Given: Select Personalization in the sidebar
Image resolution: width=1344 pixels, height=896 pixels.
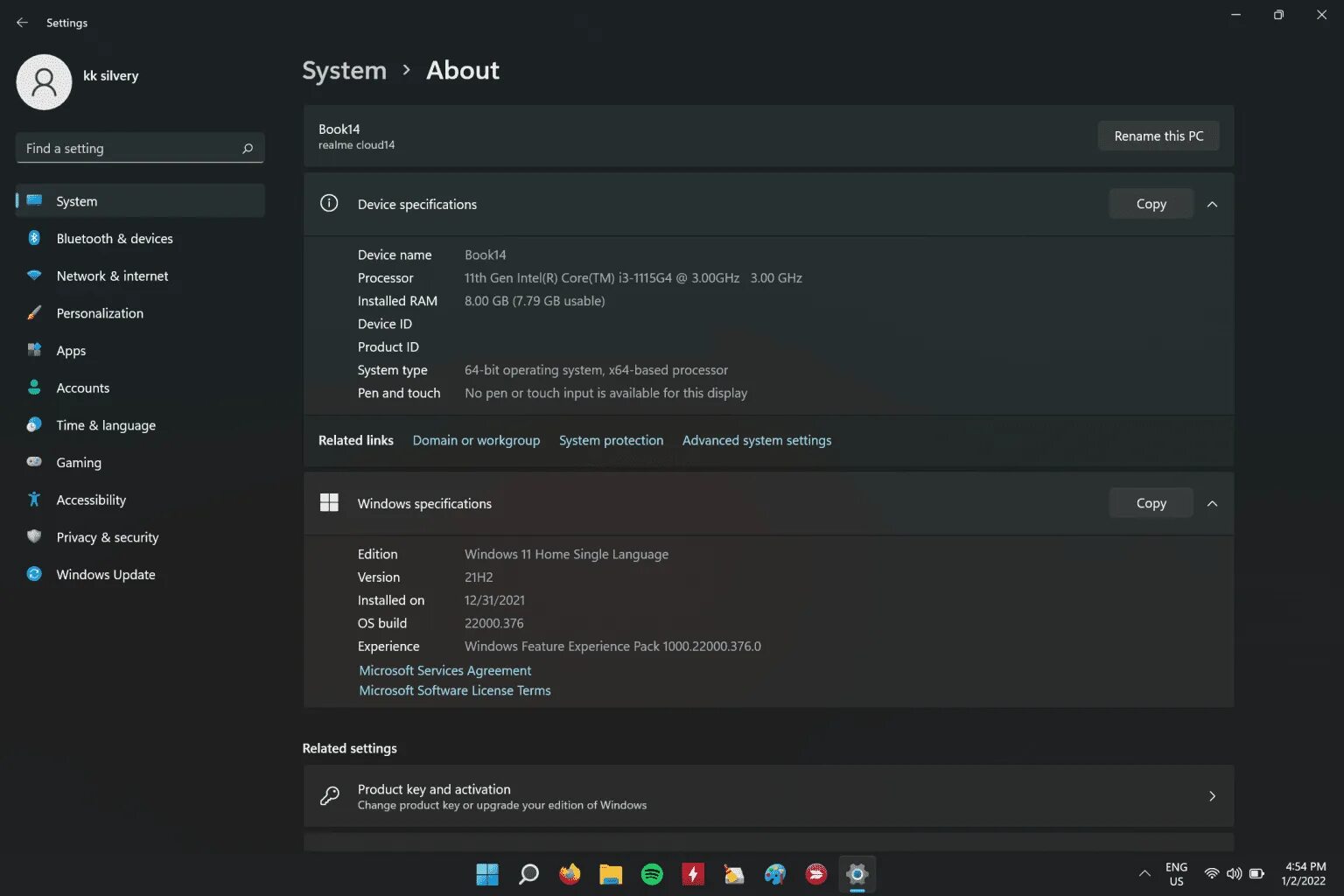Looking at the screenshot, I should coord(140,313).
